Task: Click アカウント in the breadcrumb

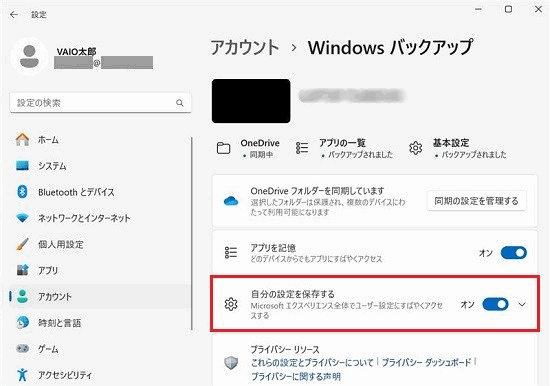Action: [245, 47]
